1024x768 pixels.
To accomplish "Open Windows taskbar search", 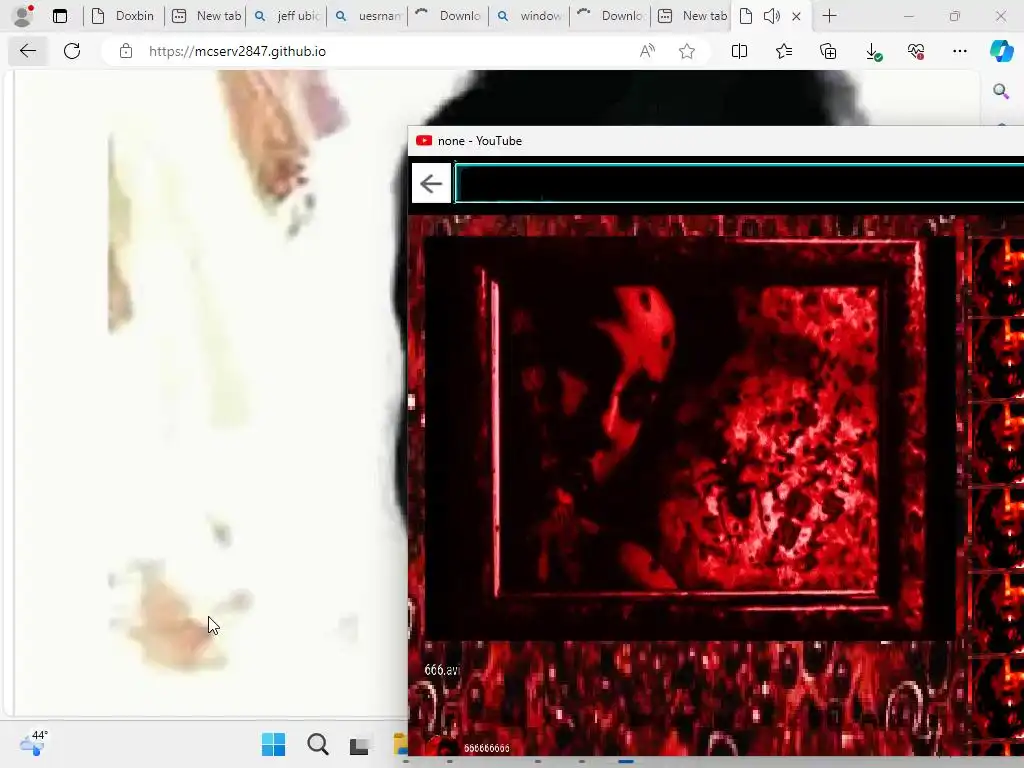I will [317, 744].
